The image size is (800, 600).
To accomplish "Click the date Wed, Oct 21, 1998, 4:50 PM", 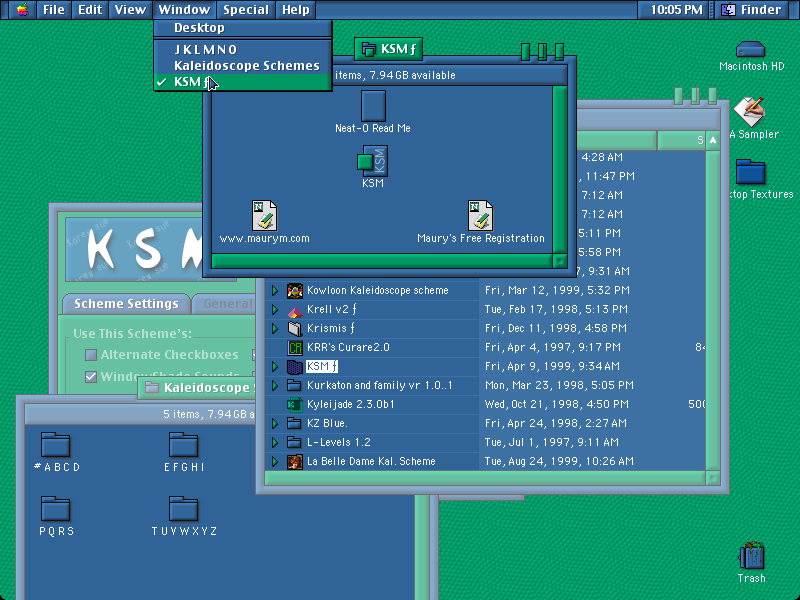I will [557, 405].
